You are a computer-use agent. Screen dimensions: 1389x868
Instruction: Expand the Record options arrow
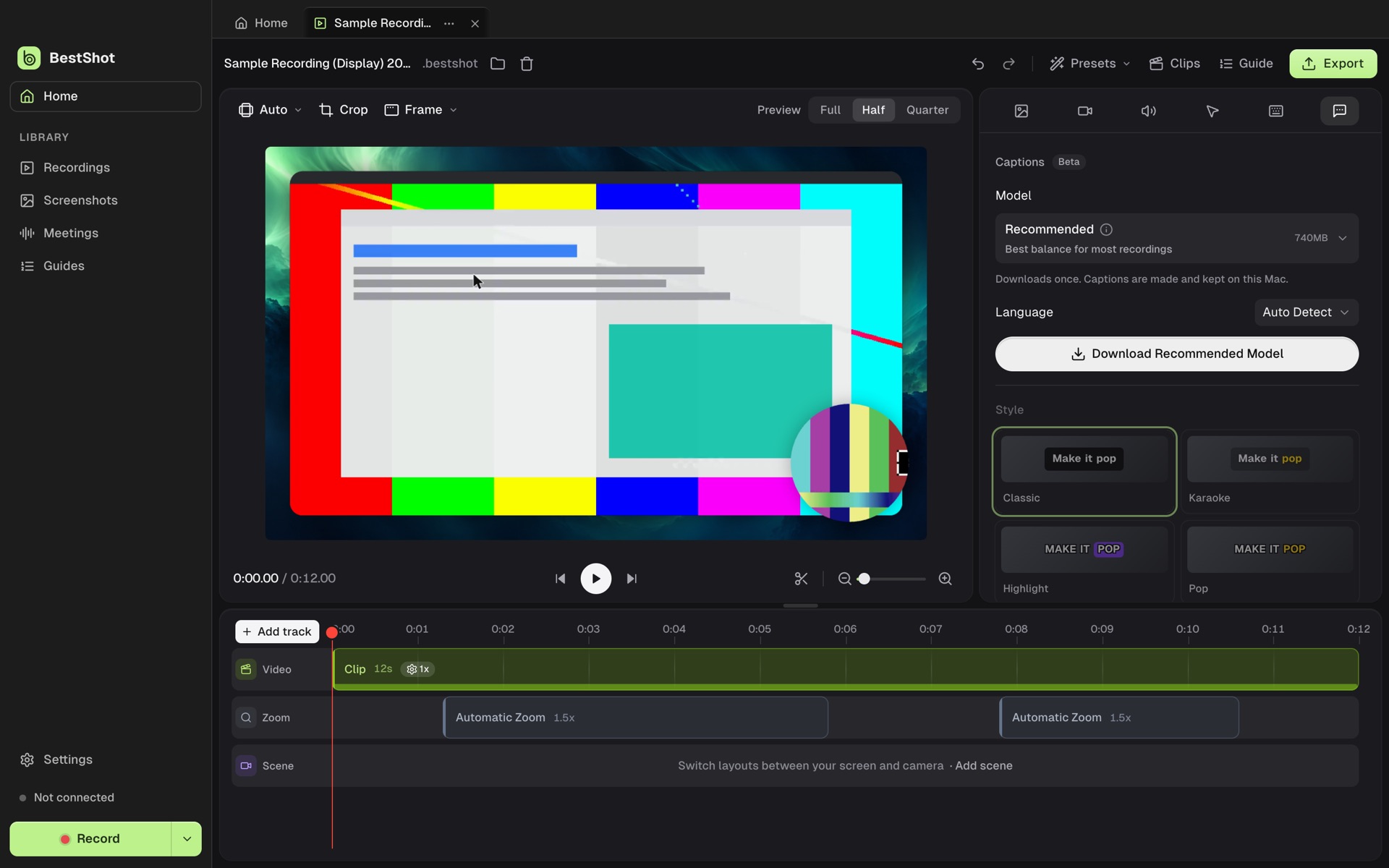click(187, 839)
